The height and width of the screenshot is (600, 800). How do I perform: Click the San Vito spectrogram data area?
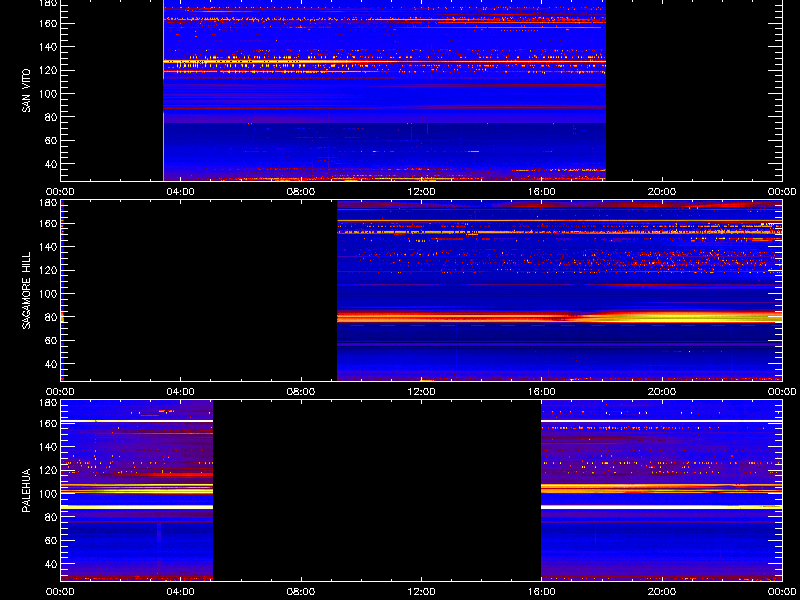point(384,90)
